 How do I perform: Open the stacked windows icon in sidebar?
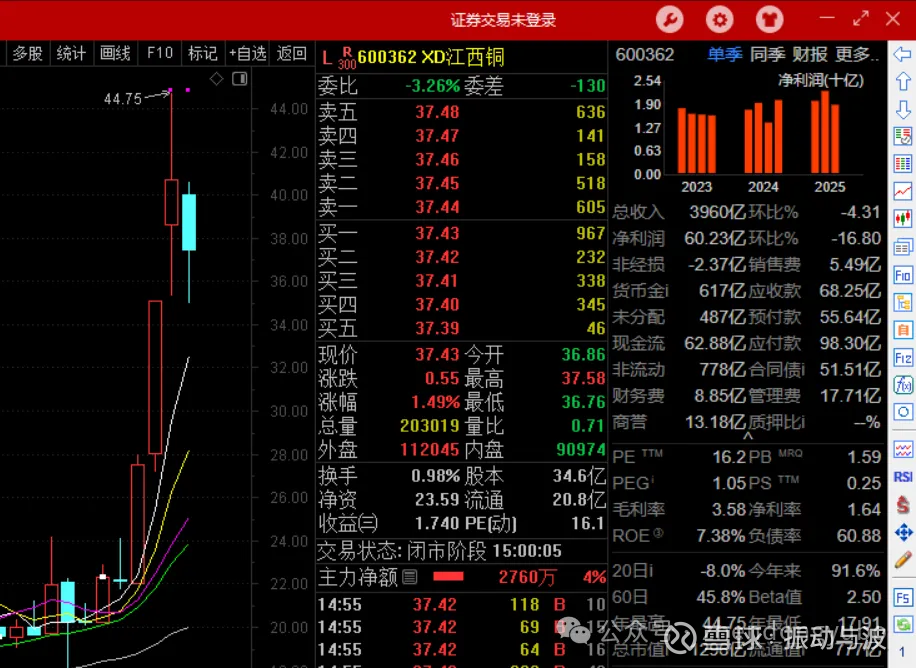tap(903, 247)
